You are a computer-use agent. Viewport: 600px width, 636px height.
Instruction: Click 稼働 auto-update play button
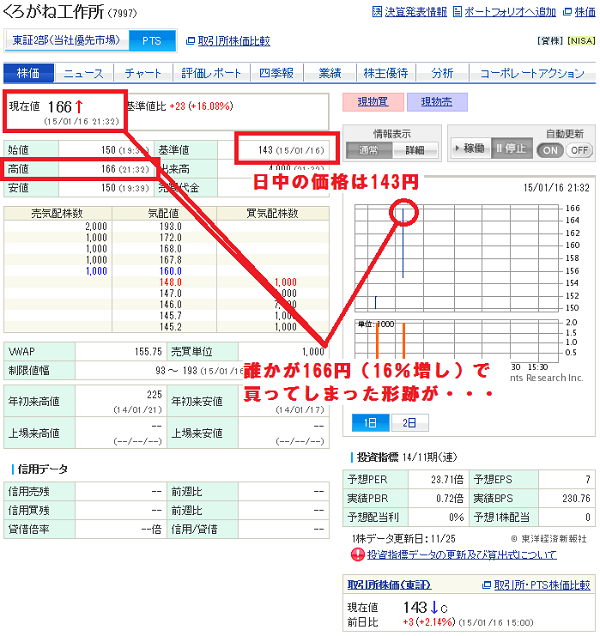pos(471,148)
